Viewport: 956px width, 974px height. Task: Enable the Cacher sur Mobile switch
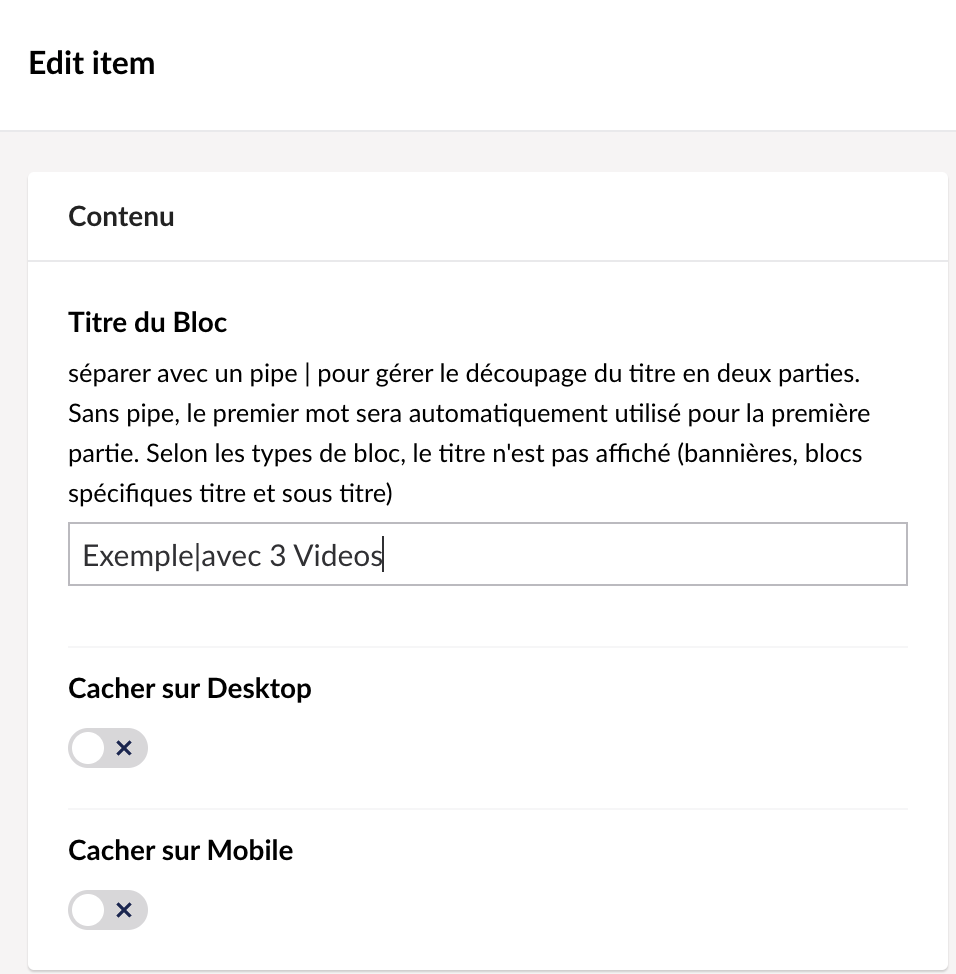tap(108, 910)
